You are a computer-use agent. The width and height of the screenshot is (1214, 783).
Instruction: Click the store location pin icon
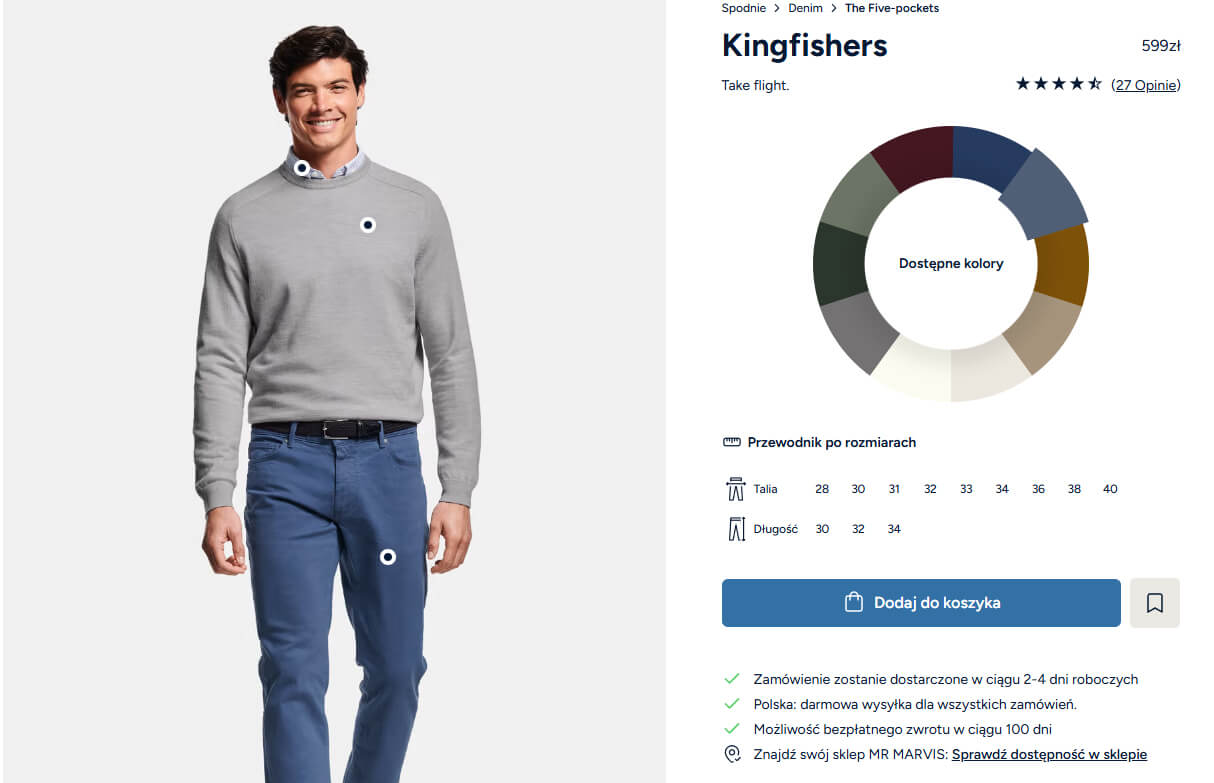732,754
